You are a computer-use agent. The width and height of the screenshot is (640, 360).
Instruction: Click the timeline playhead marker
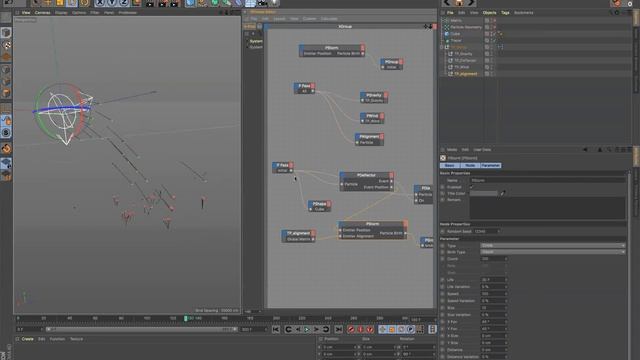coord(185,318)
